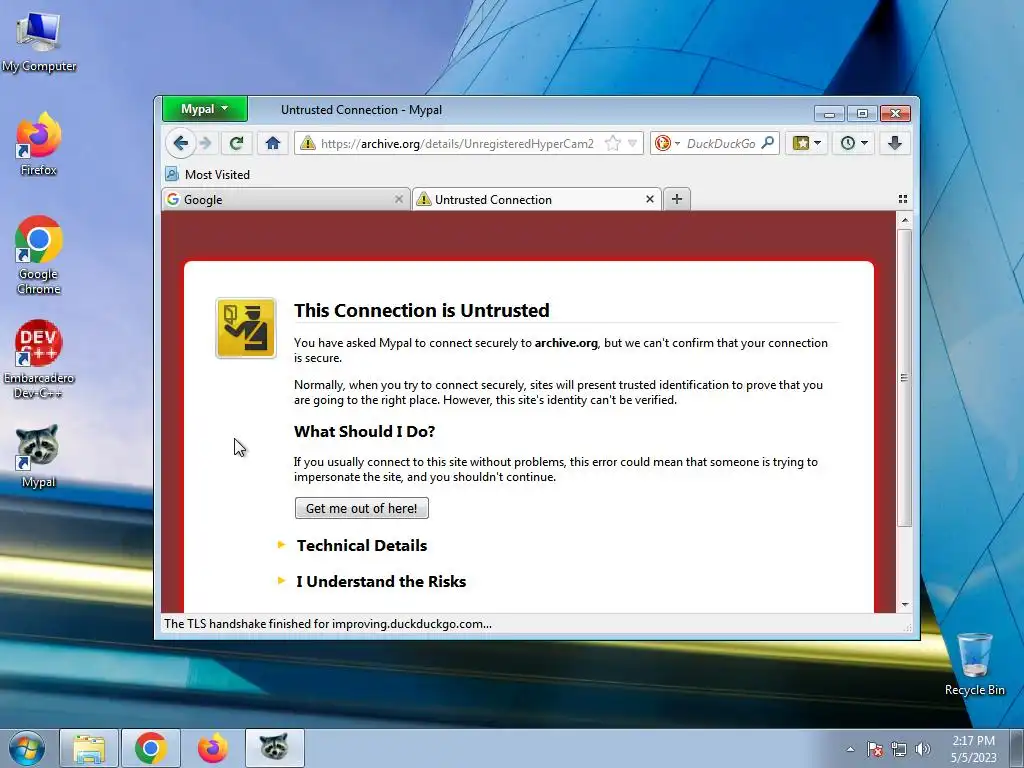Click the police officer warning image
This screenshot has height=768, width=1024.
tap(246, 328)
